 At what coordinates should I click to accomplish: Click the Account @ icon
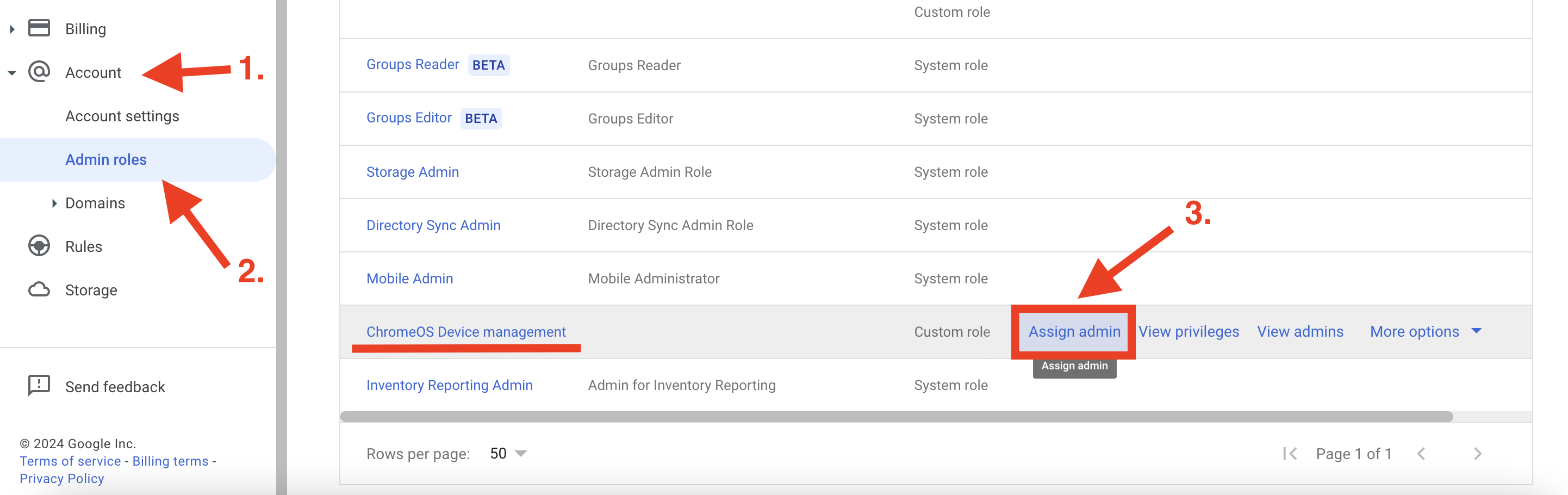pyautogui.click(x=39, y=72)
